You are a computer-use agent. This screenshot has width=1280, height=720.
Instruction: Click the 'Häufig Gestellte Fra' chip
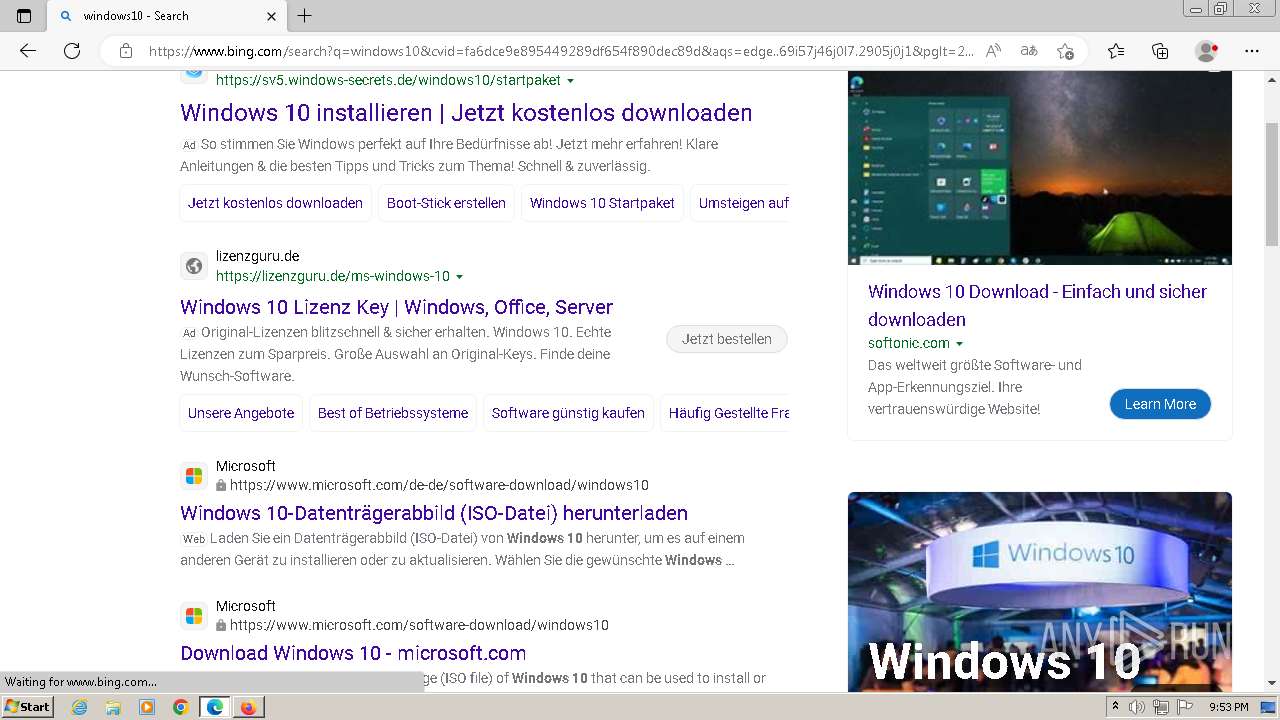(727, 413)
